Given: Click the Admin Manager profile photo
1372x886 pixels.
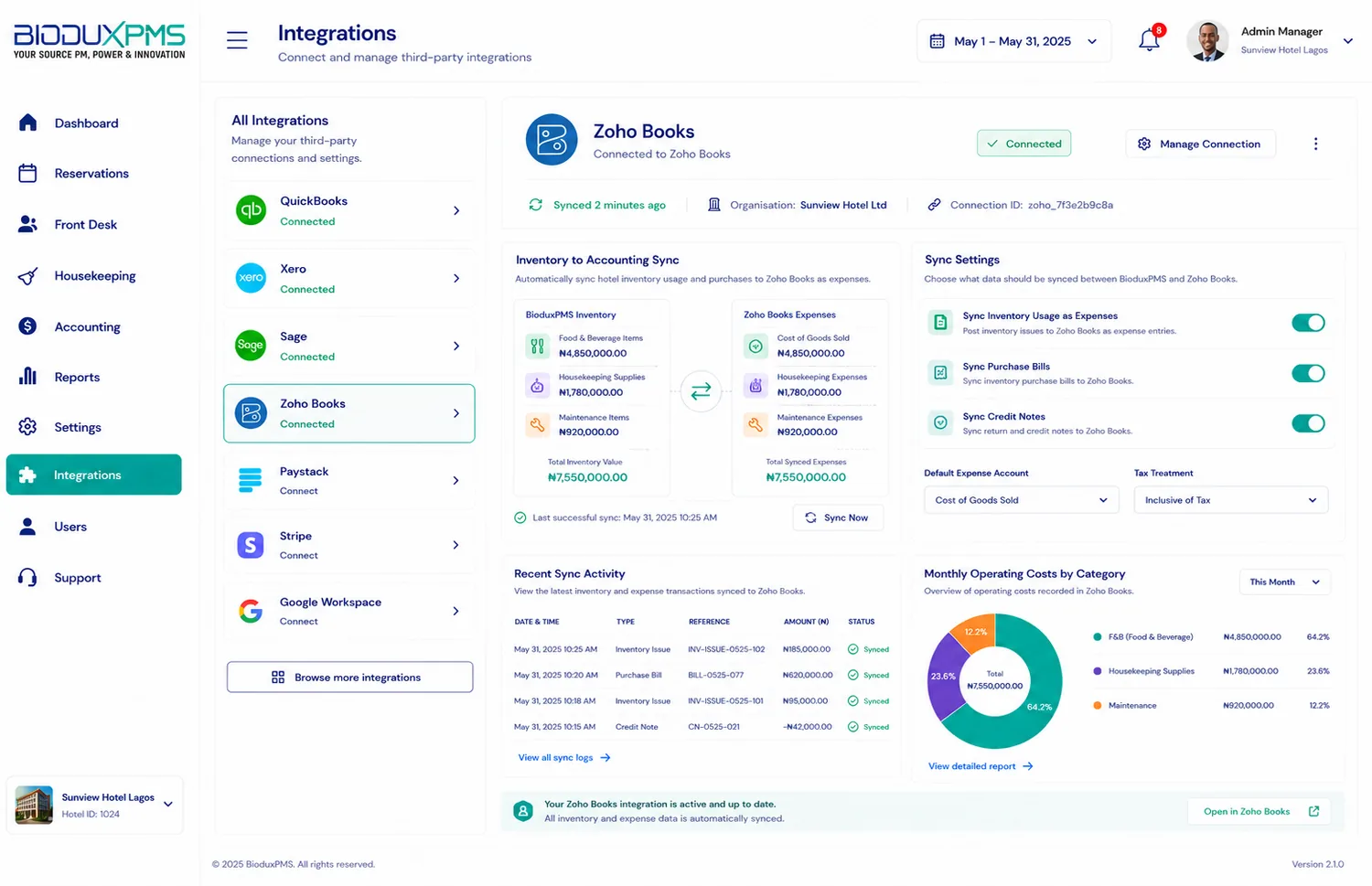Looking at the screenshot, I should (1207, 41).
